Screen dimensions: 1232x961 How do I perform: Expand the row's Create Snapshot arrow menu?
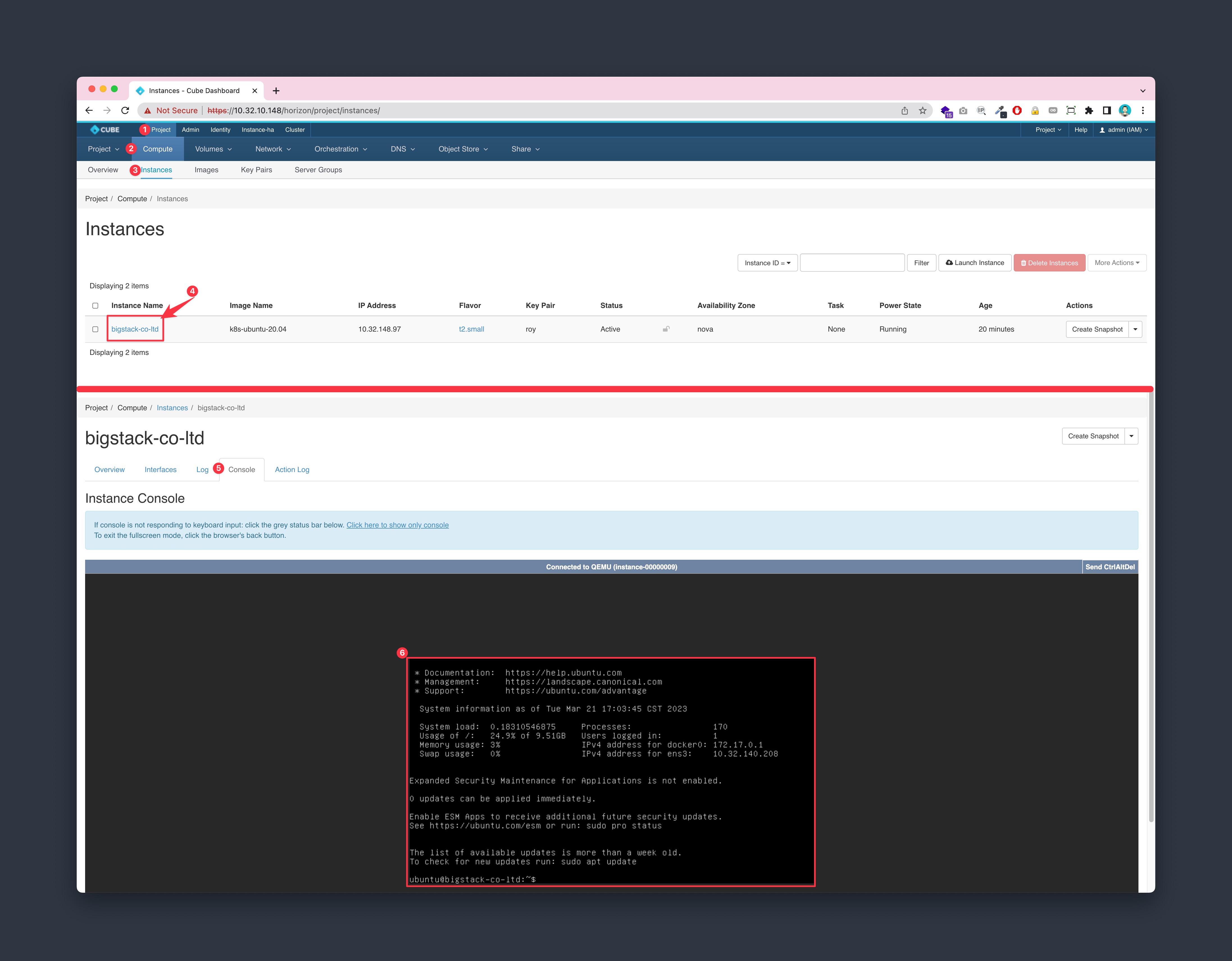pyautogui.click(x=1135, y=330)
